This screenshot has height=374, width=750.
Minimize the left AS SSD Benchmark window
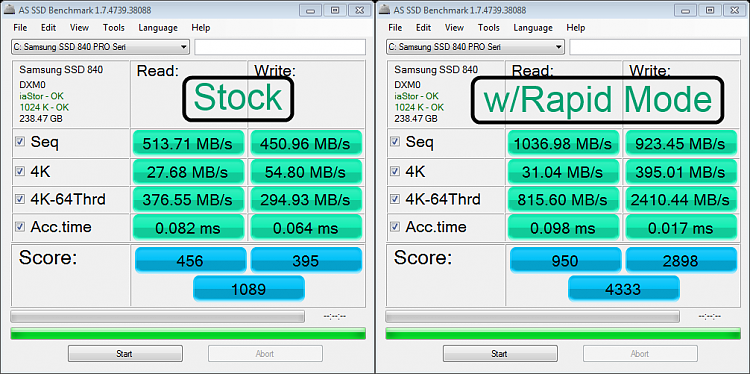(x=310, y=10)
